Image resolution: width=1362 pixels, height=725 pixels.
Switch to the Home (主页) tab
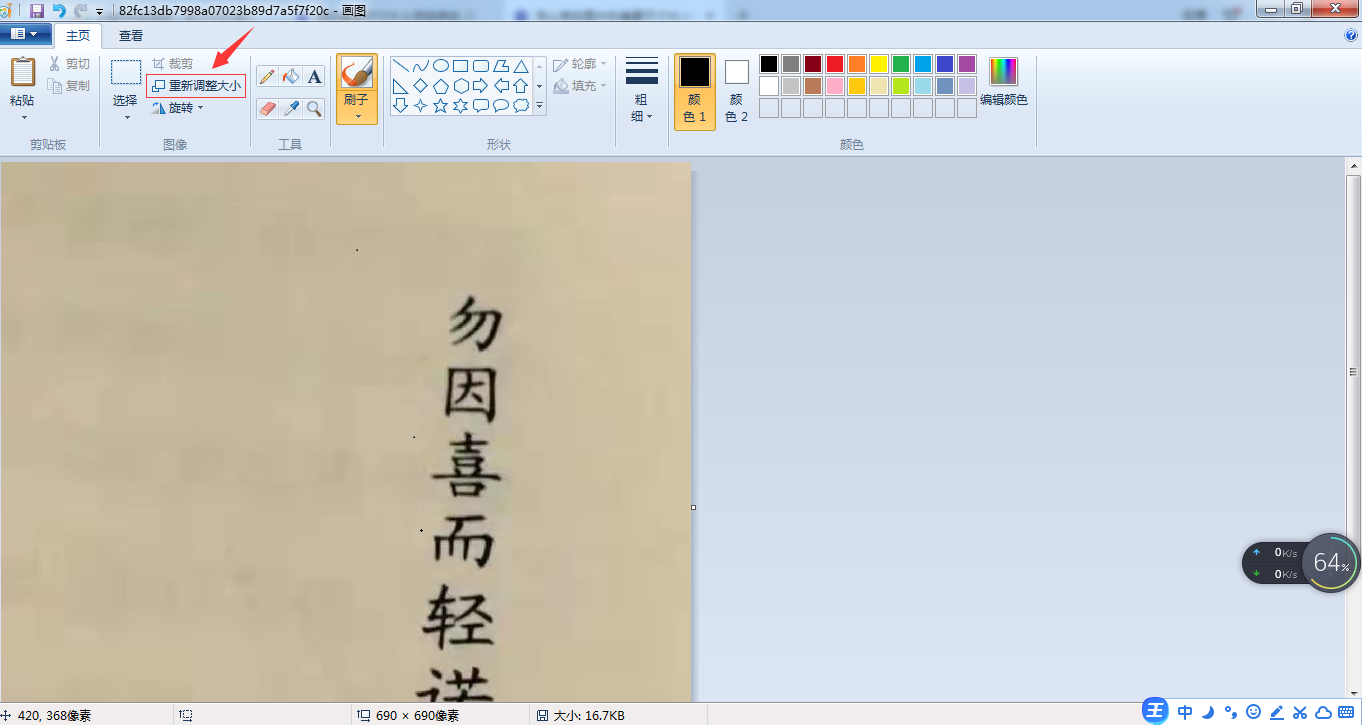click(78, 35)
